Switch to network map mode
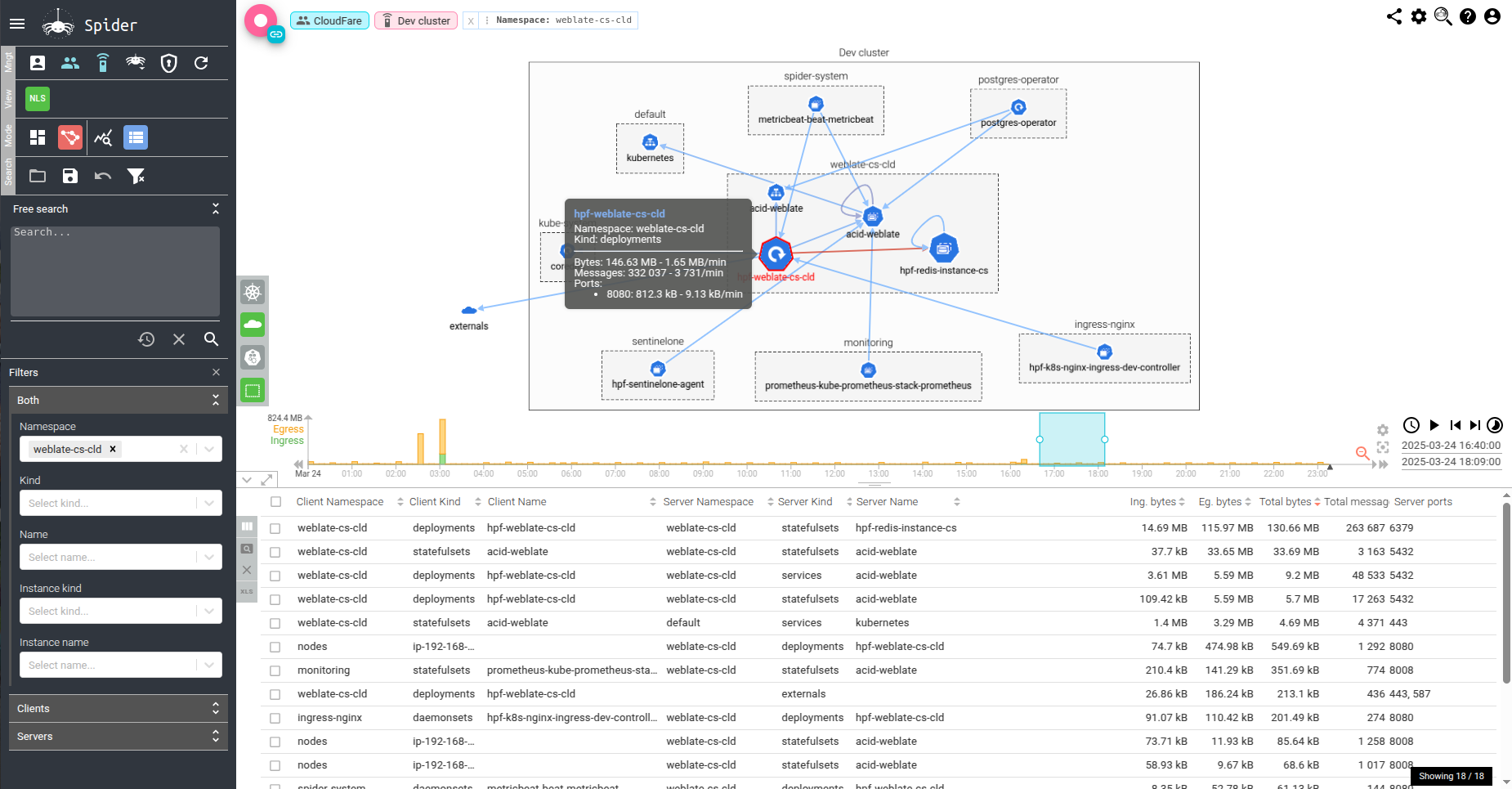This screenshot has height=789, width=1512. (x=70, y=137)
